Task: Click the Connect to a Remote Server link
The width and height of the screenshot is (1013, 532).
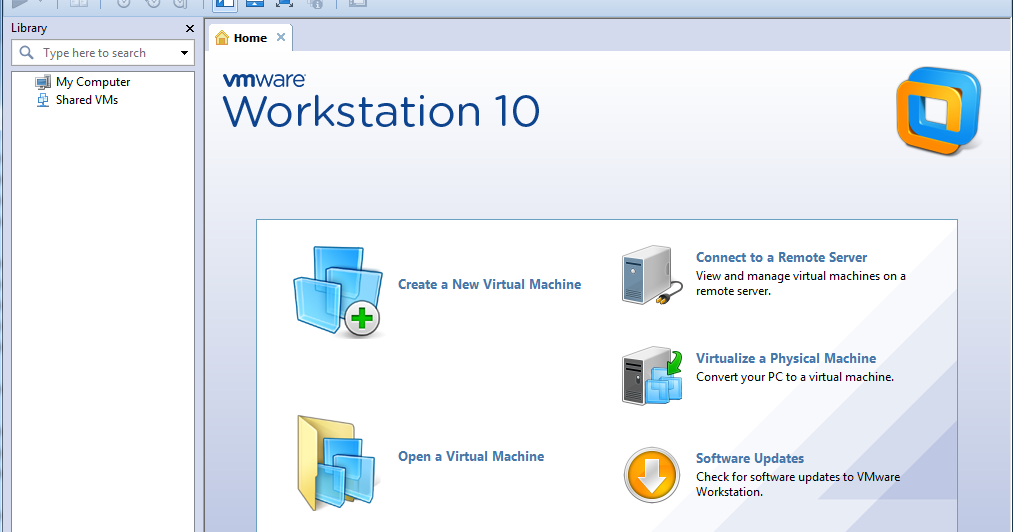Action: coord(781,257)
